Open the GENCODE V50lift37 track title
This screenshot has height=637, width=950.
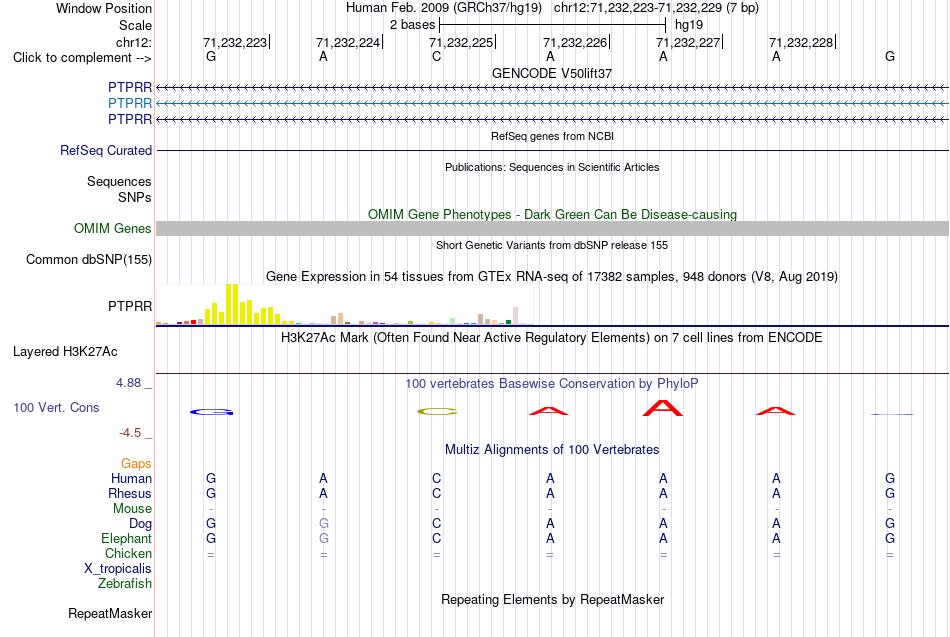coord(552,73)
